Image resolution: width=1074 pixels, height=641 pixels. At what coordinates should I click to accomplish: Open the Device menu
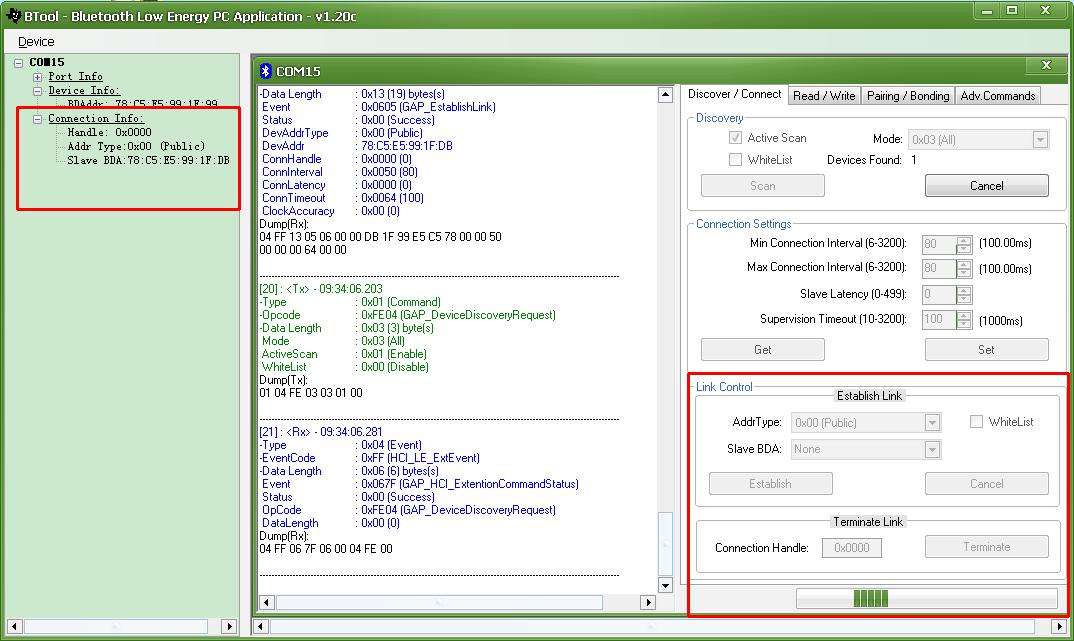[x=36, y=42]
